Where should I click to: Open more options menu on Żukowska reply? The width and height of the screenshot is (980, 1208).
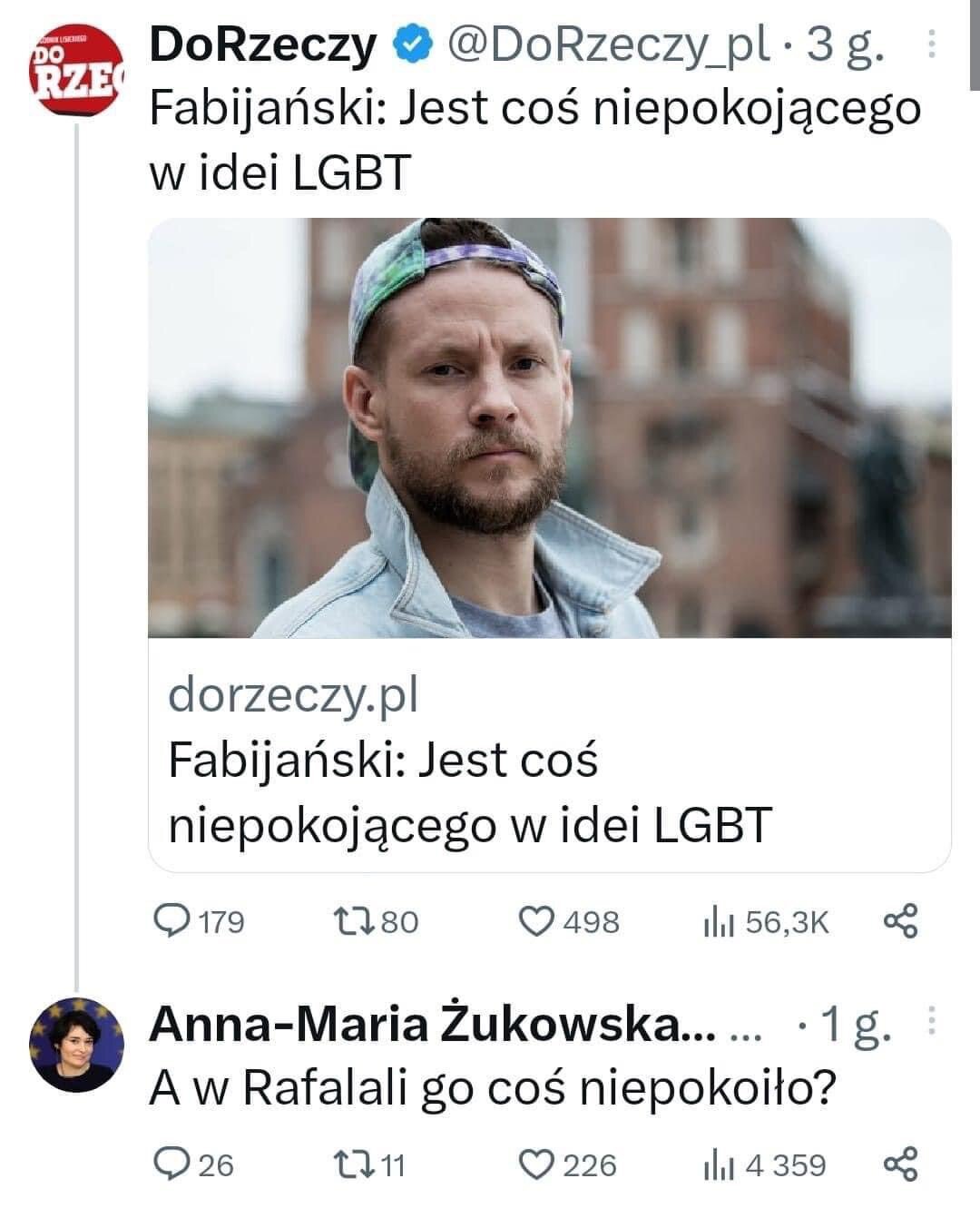[x=931, y=1023]
